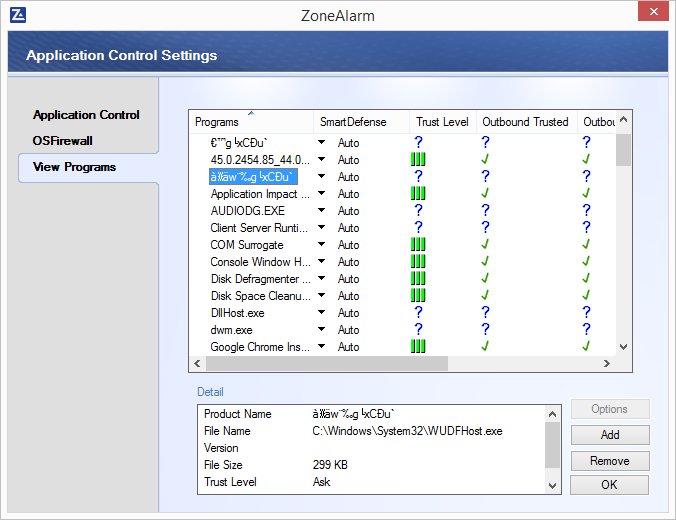Click last-column checkmark in Disk Space Cleanu... row
676x520 pixels.
coord(586,295)
